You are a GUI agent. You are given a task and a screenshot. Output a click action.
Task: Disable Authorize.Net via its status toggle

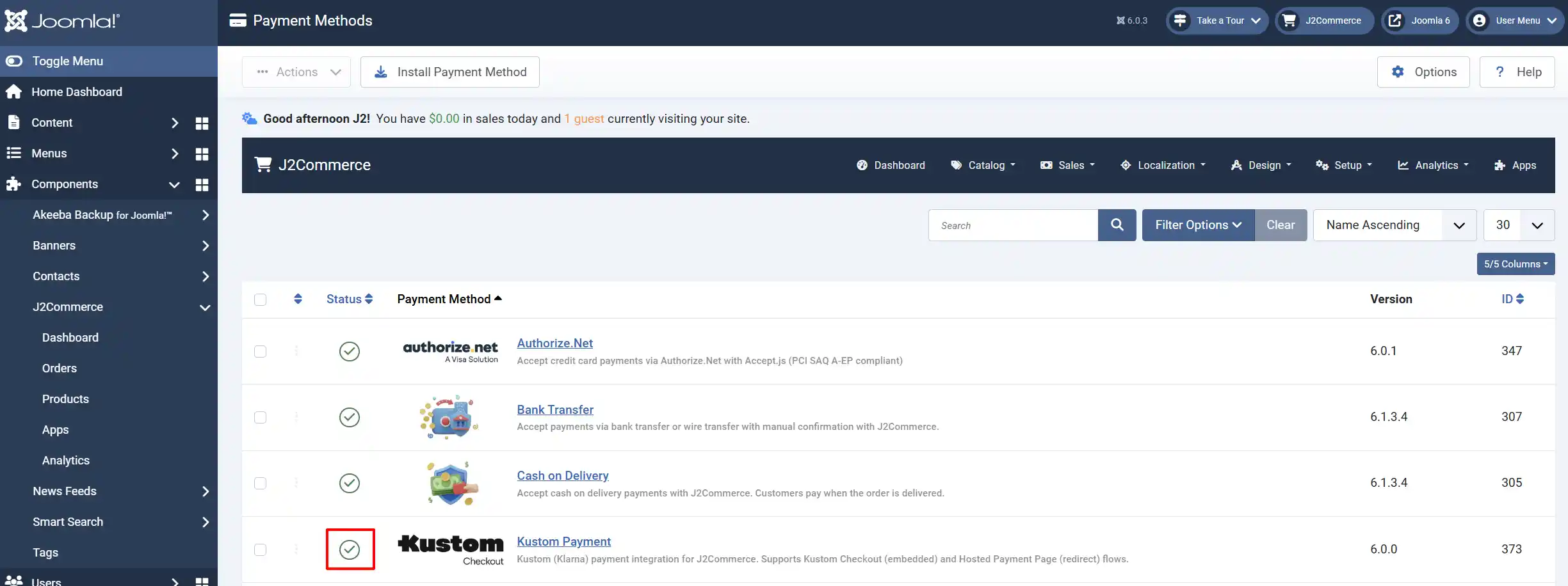point(350,351)
